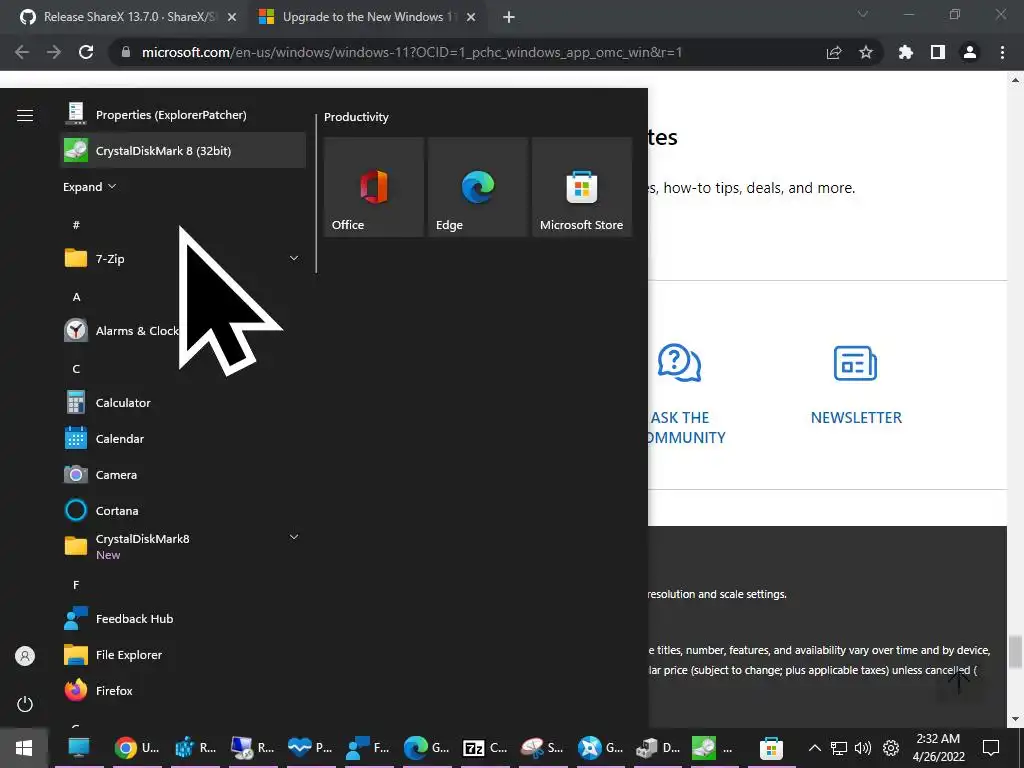Close the Release ShareX tab
Viewport: 1024px width, 768px height.
pos(232,17)
